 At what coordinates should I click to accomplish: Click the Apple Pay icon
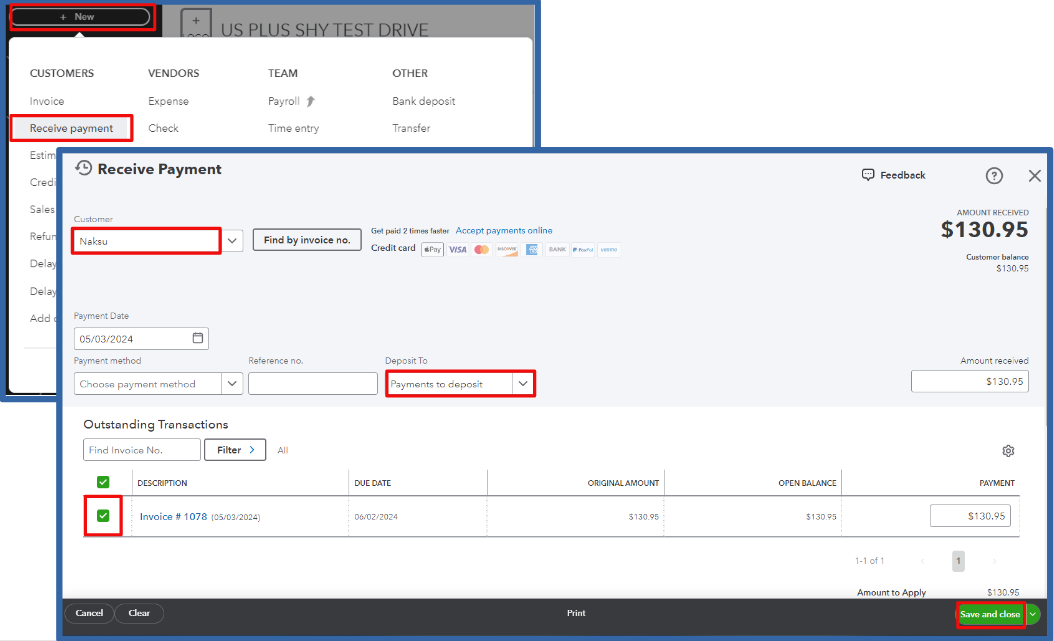point(432,248)
